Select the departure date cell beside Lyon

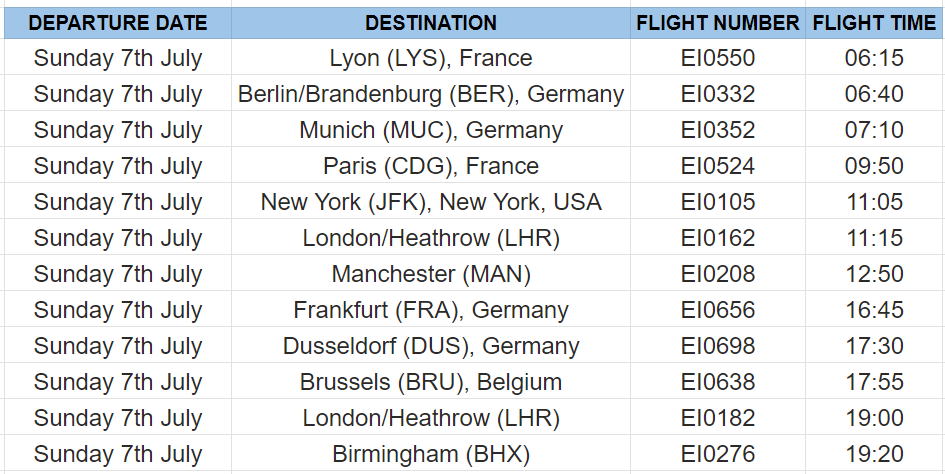[x=118, y=57]
